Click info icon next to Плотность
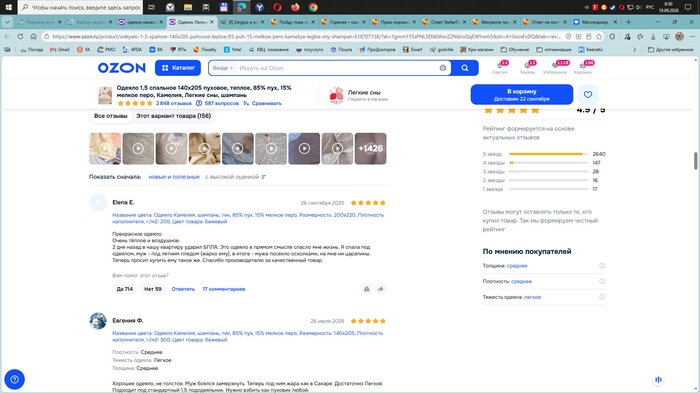The width and height of the screenshot is (700, 394). point(602,282)
